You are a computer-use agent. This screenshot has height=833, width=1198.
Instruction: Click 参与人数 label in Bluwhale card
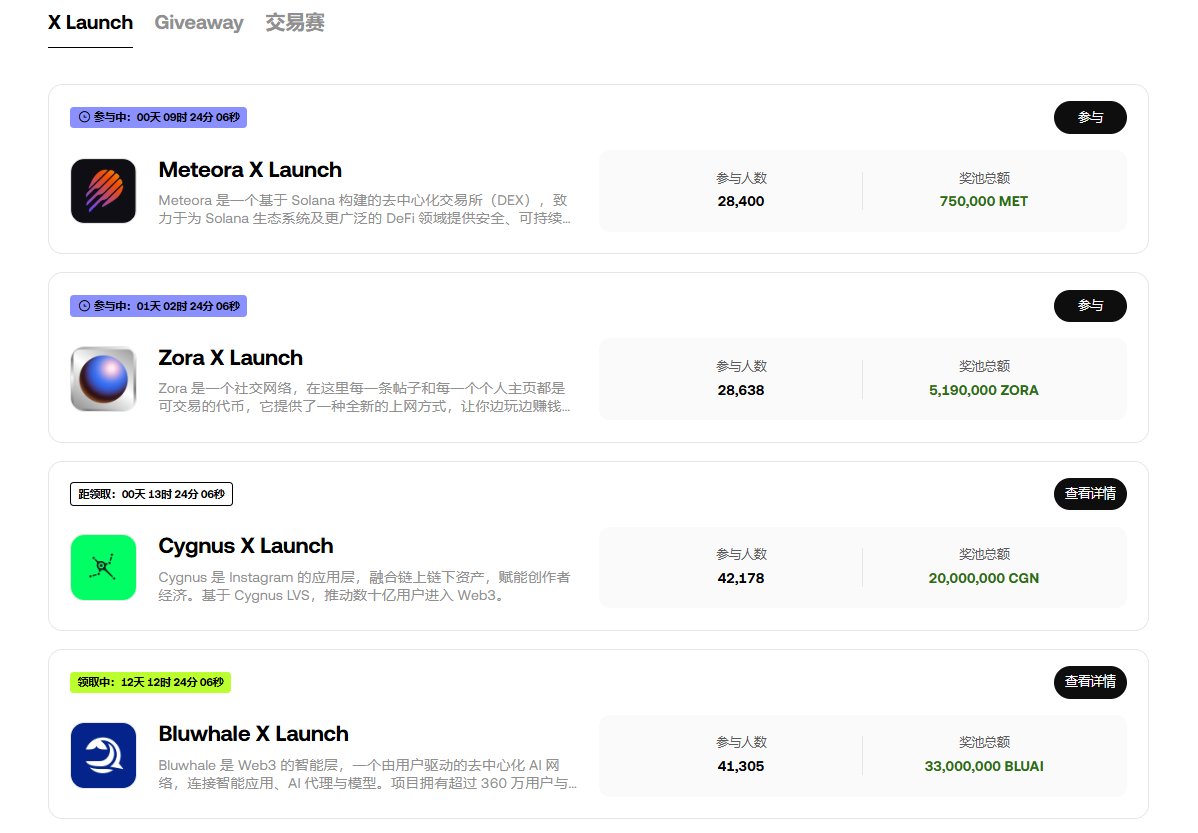coord(741,742)
